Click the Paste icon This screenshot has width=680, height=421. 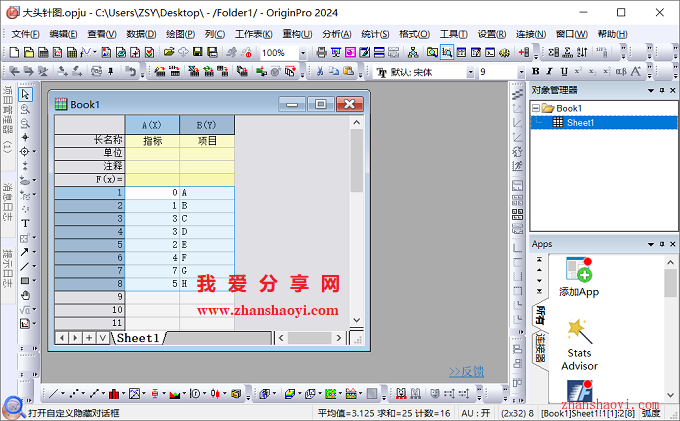click(x=348, y=72)
